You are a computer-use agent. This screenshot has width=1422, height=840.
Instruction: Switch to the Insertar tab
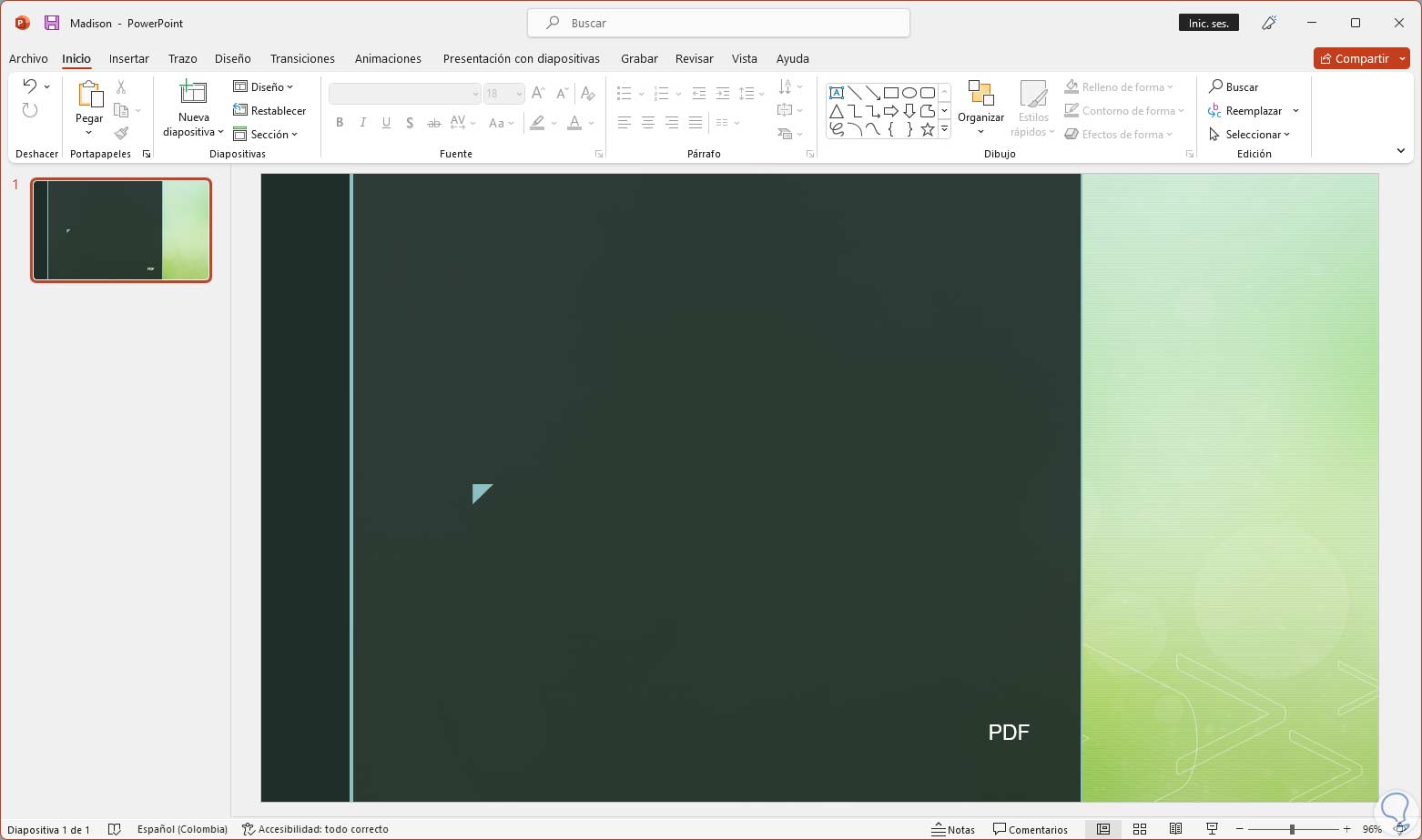coord(129,58)
